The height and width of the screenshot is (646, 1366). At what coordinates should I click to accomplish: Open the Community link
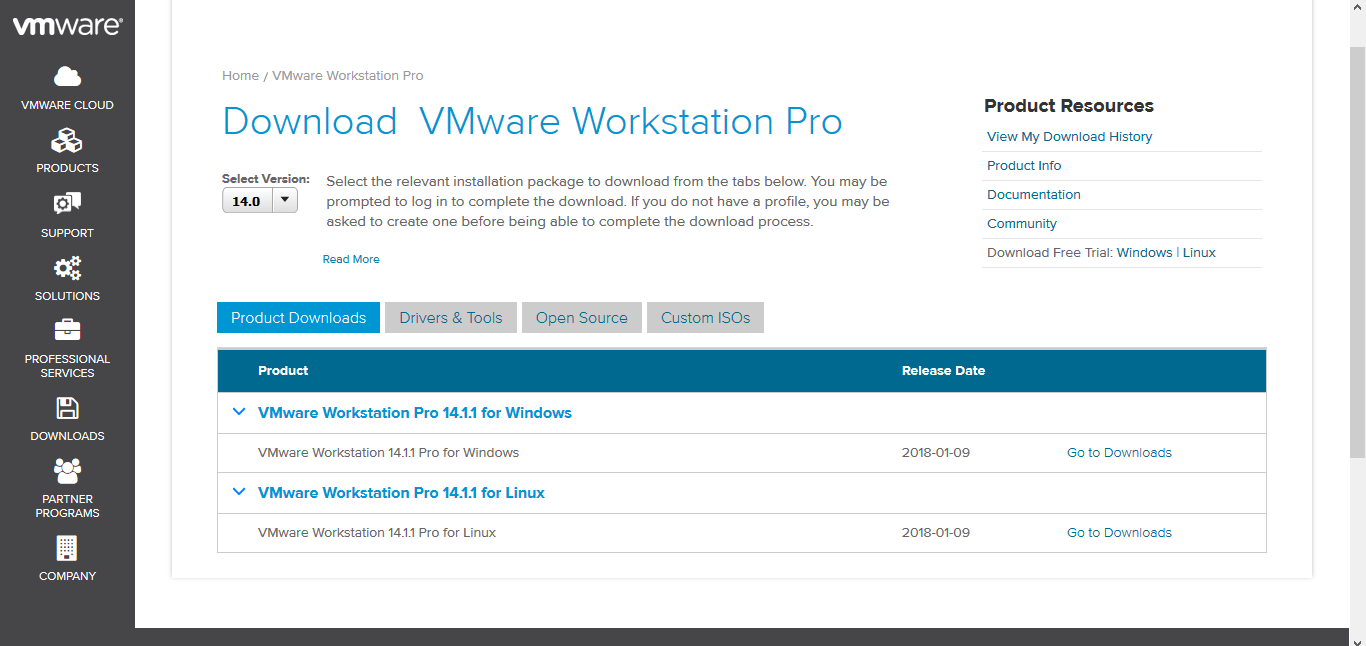click(x=1022, y=224)
